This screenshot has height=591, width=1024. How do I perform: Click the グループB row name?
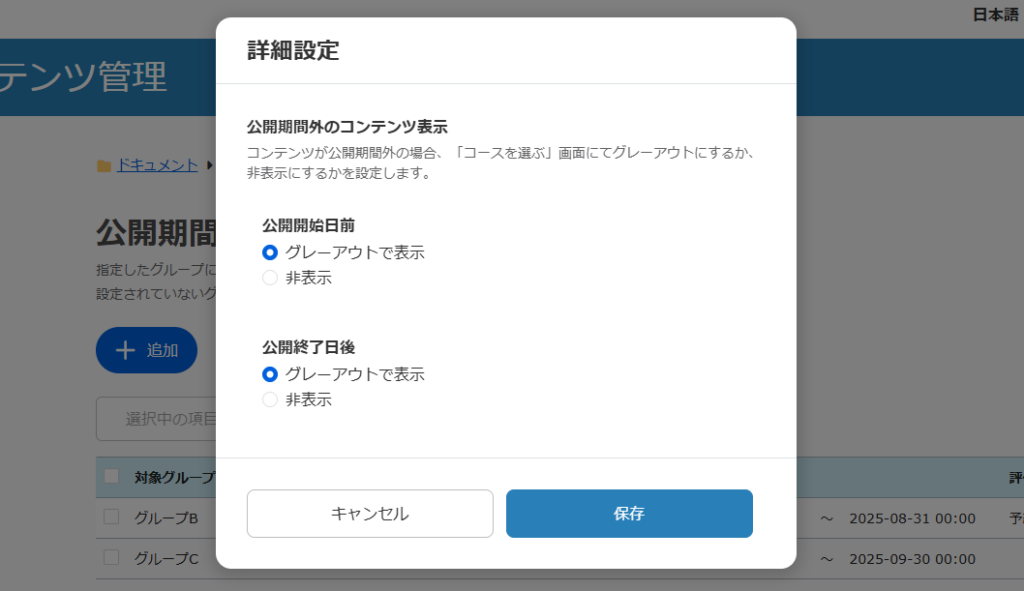tap(166, 519)
